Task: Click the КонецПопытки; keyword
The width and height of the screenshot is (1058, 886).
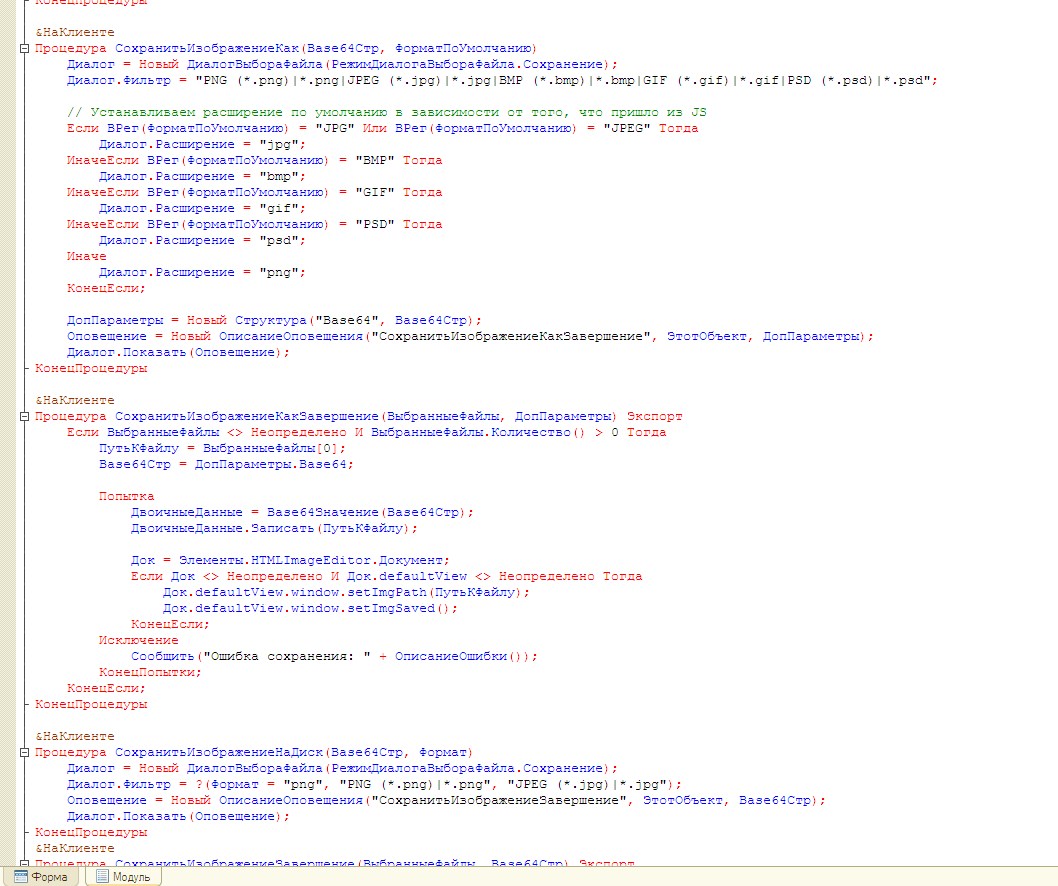Action: (x=150, y=673)
